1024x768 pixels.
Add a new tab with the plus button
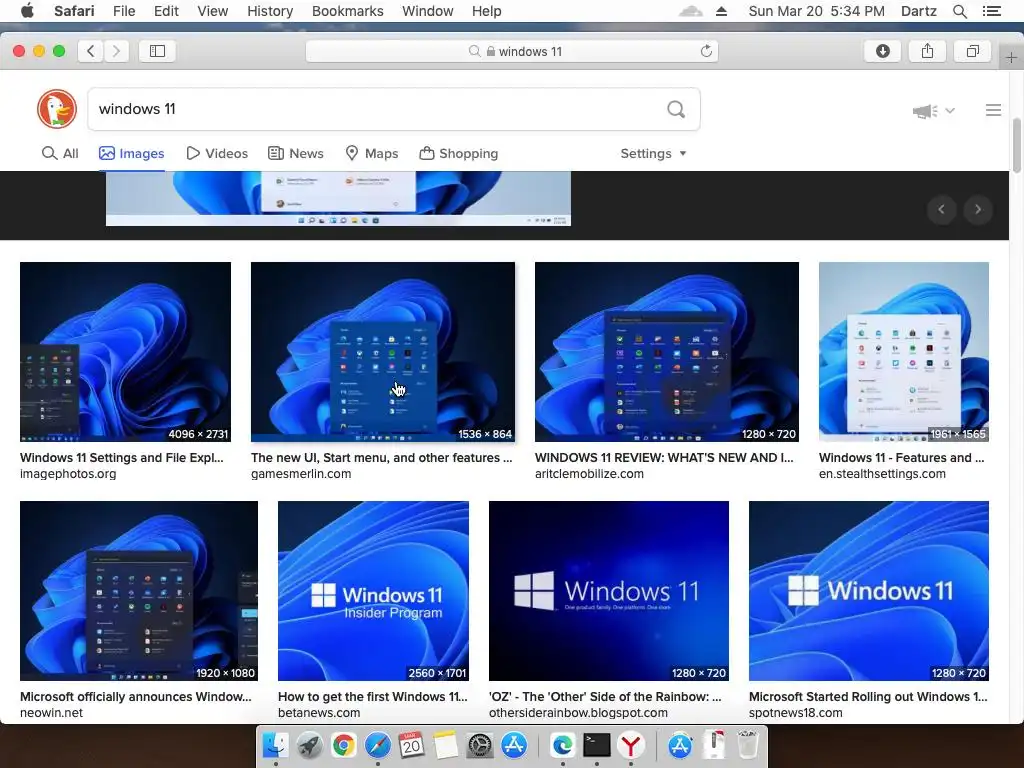(x=1011, y=57)
